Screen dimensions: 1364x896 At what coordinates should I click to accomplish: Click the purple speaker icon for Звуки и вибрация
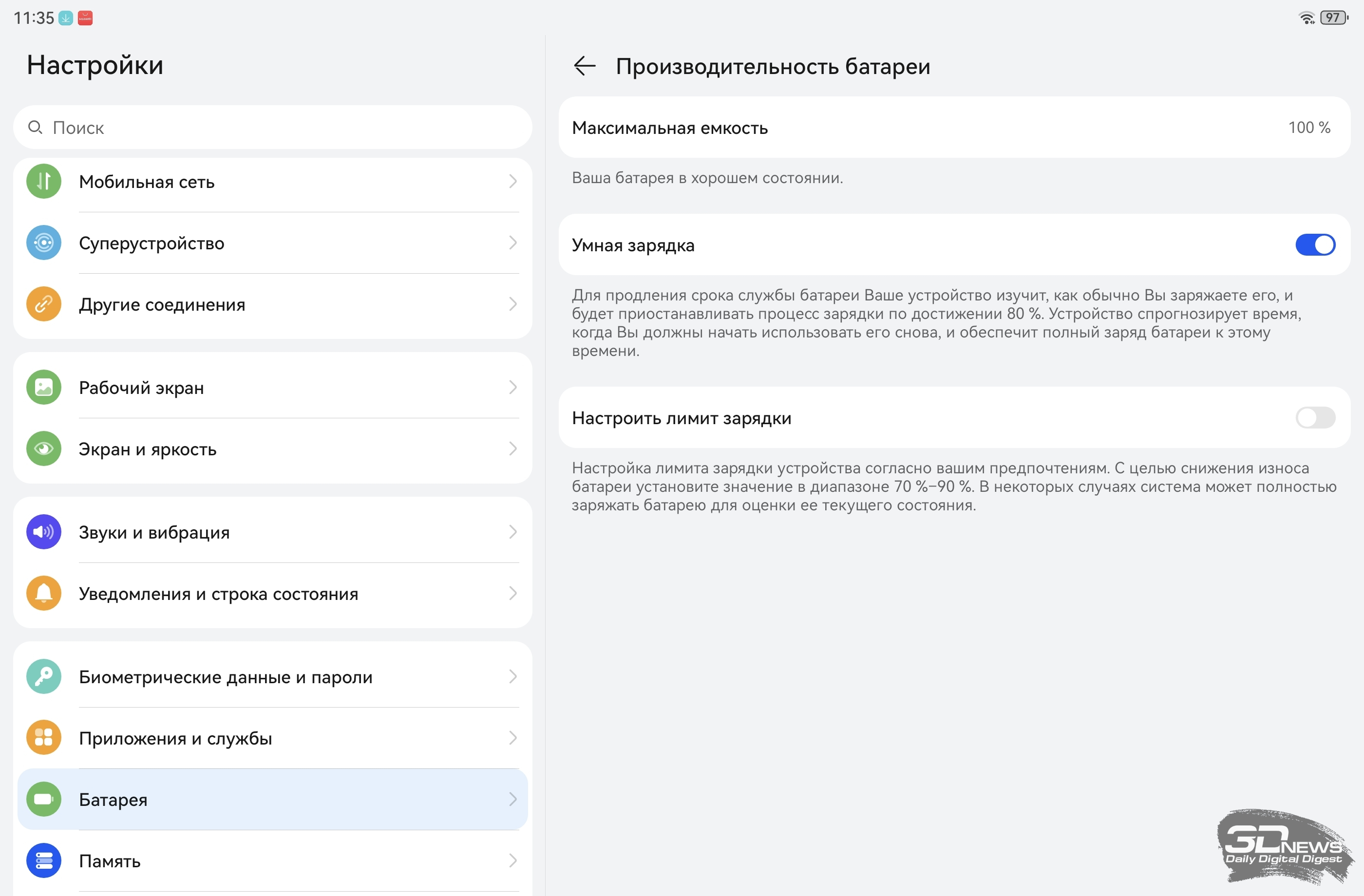[43, 532]
